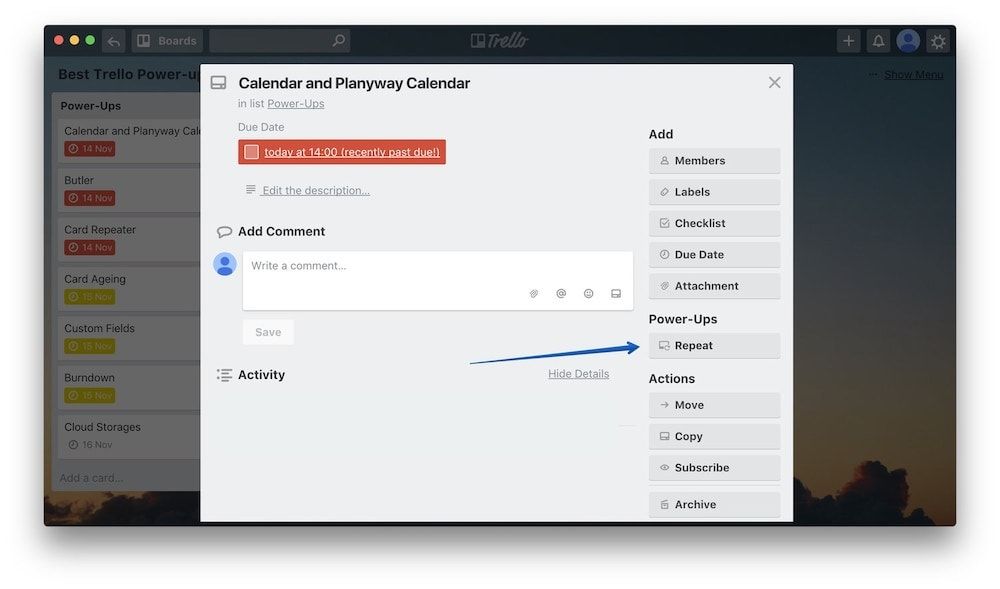Mark the due date checkbox complete

pyautogui.click(x=252, y=152)
